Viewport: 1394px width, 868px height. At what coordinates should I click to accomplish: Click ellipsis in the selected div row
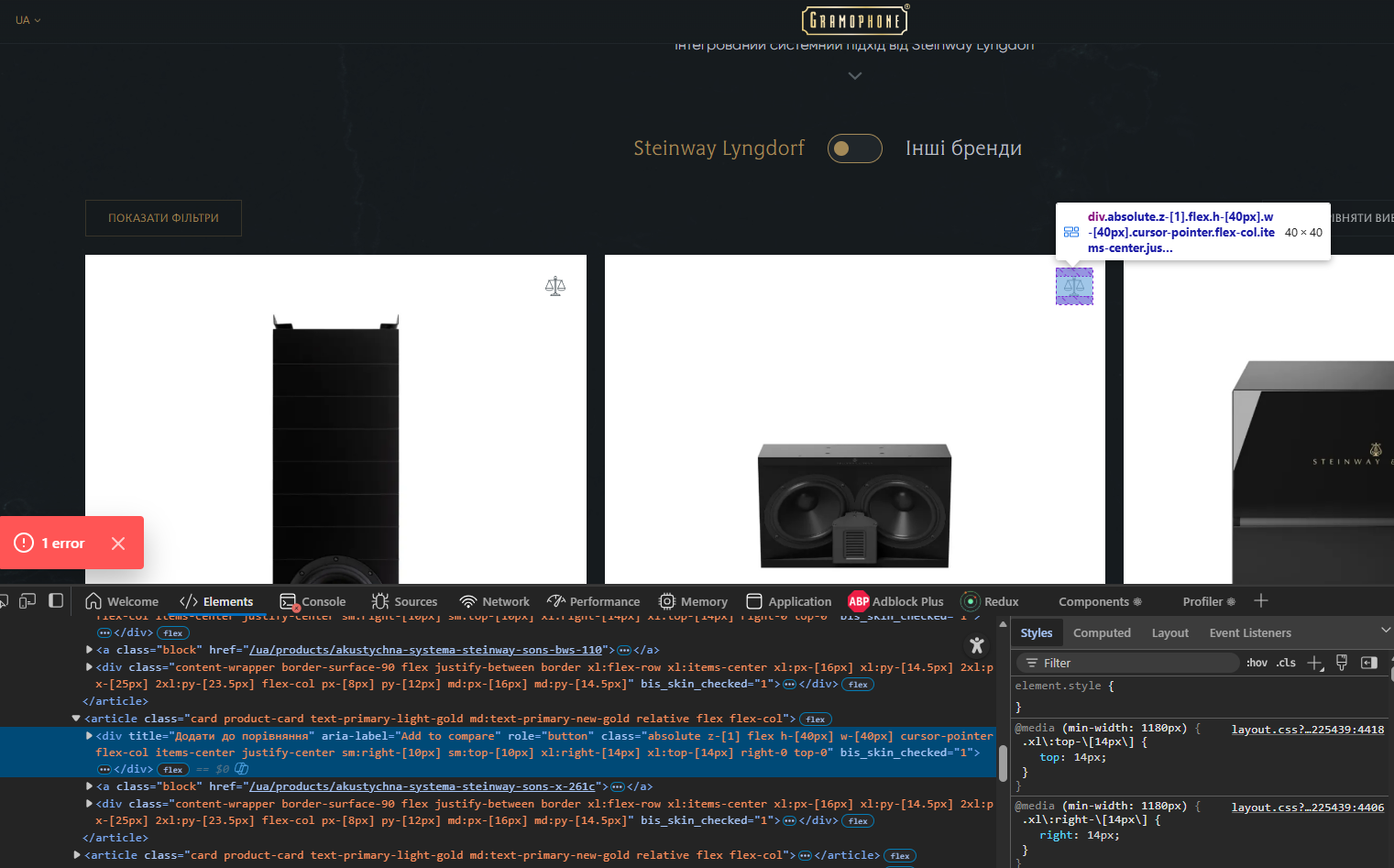(x=104, y=769)
